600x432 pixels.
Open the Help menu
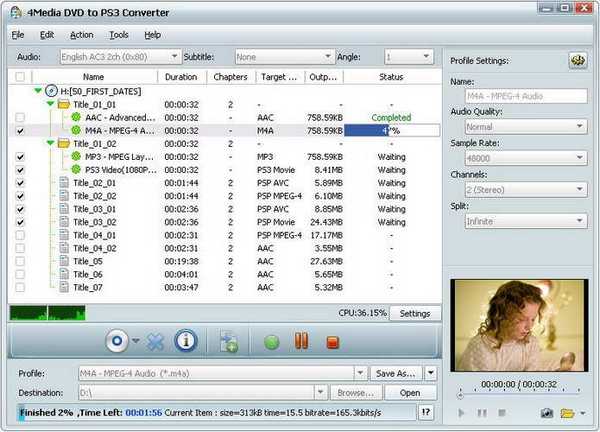152,35
